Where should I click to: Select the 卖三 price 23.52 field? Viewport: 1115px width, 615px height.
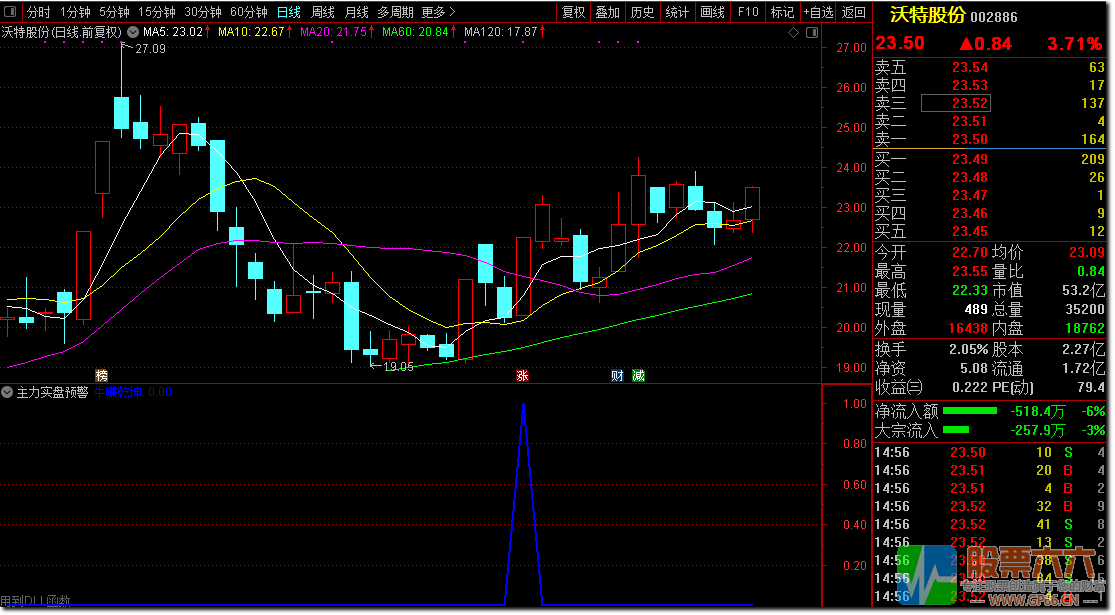click(x=955, y=103)
